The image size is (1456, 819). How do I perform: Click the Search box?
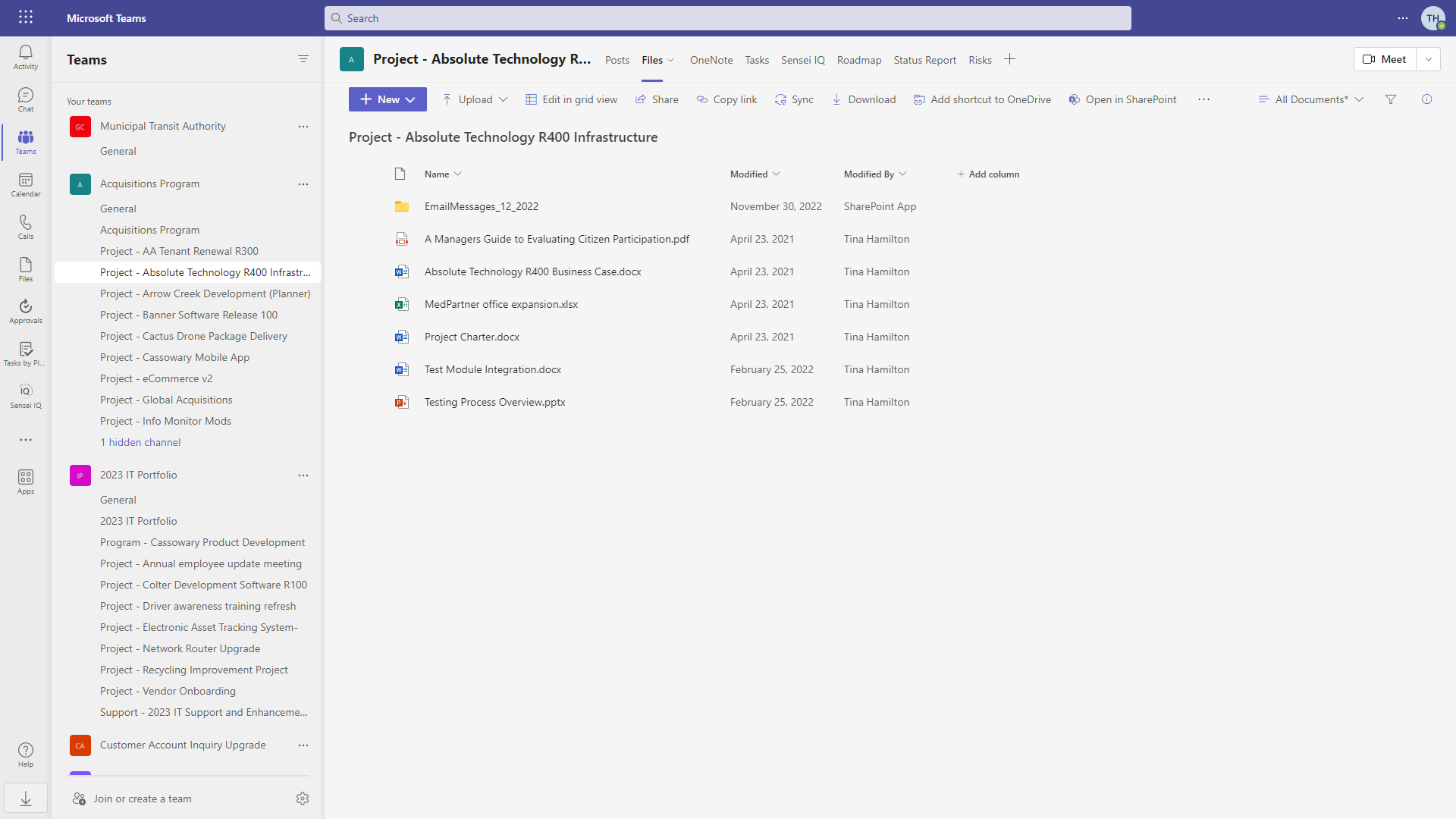pyautogui.click(x=728, y=18)
